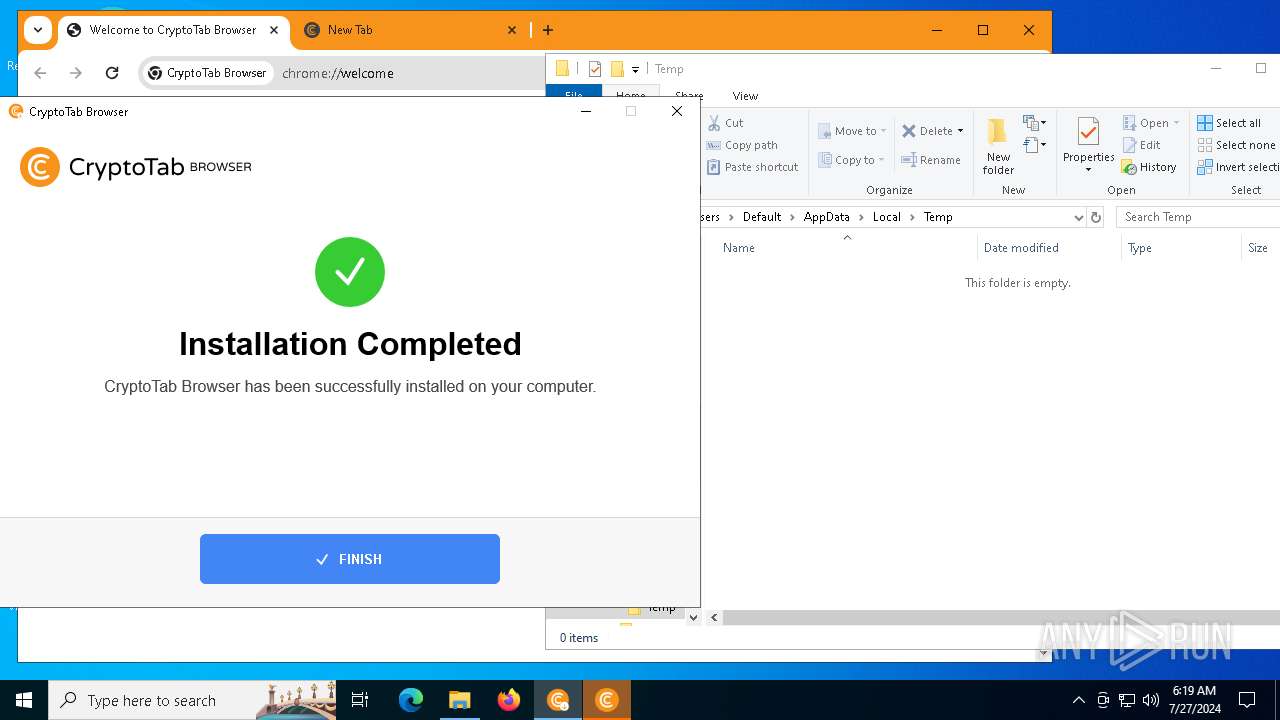
Task: Click Rename in Explorer ribbon
Action: pyautogui.click(x=931, y=160)
